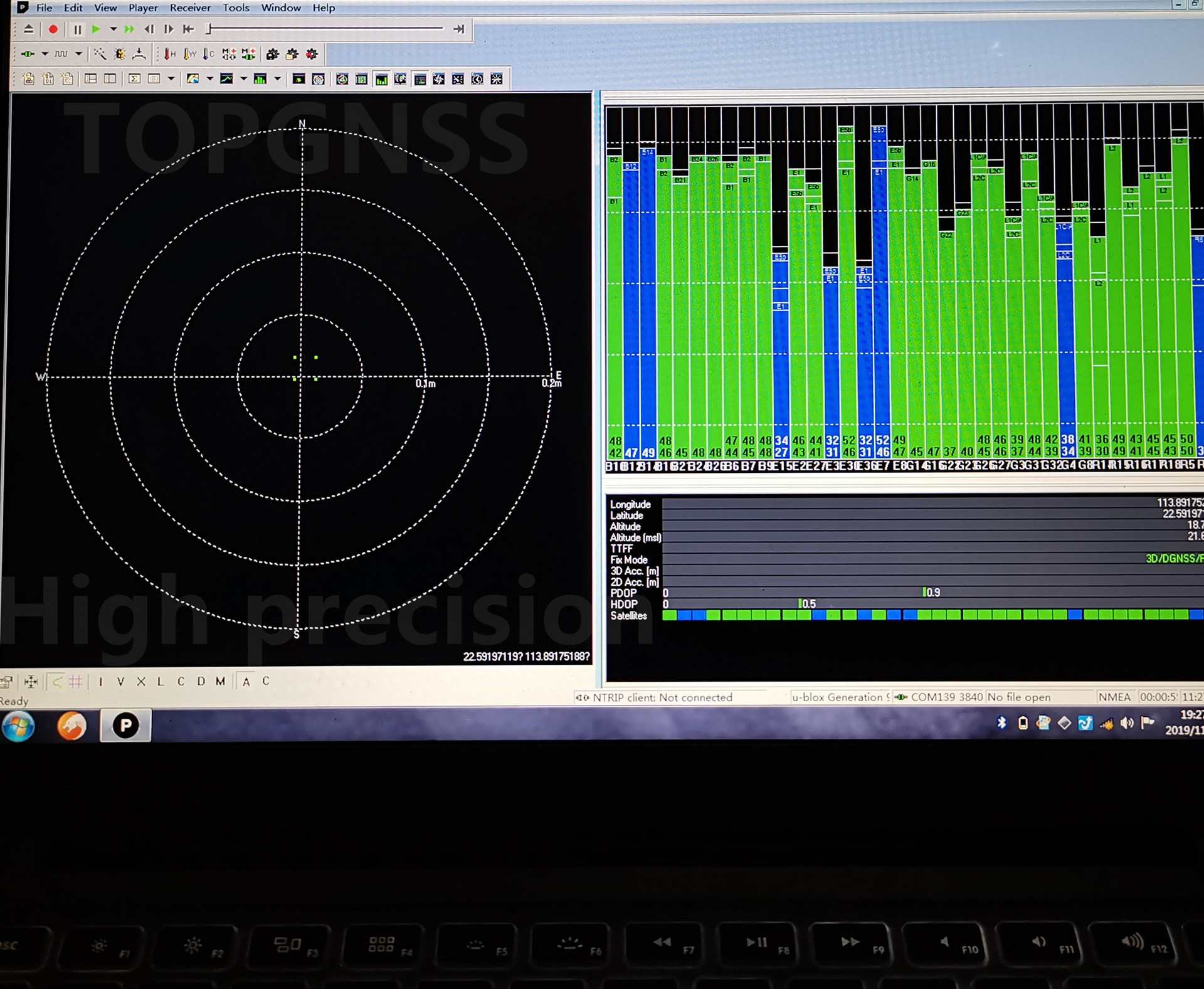Click the red Record button
Screen dimensions: 1204x989
(x=53, y=29)
